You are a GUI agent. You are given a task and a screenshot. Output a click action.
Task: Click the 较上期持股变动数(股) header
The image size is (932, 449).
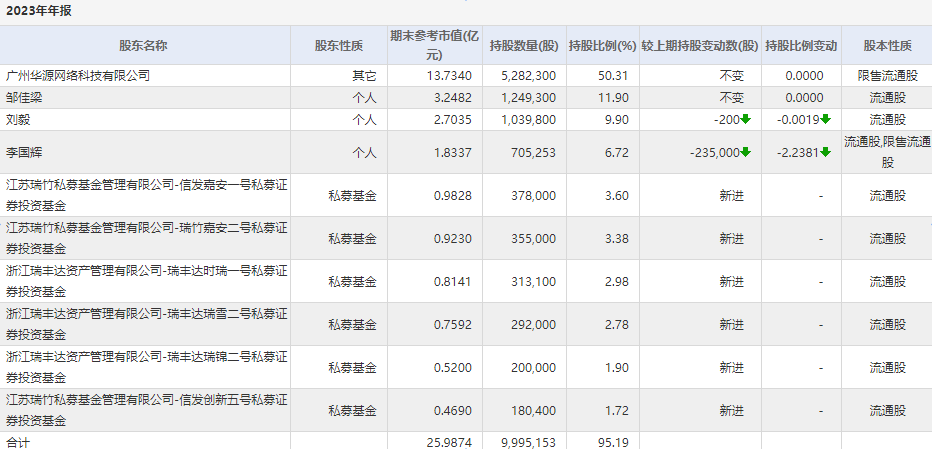[700, 46]
